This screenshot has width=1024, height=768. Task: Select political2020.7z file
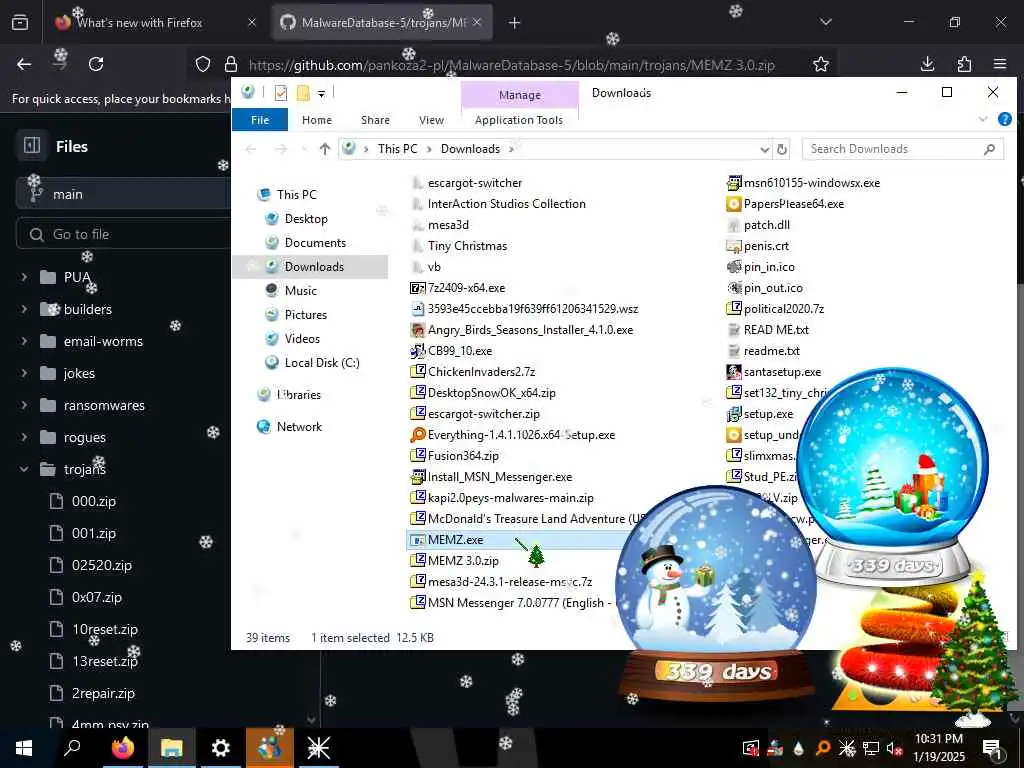784,308
